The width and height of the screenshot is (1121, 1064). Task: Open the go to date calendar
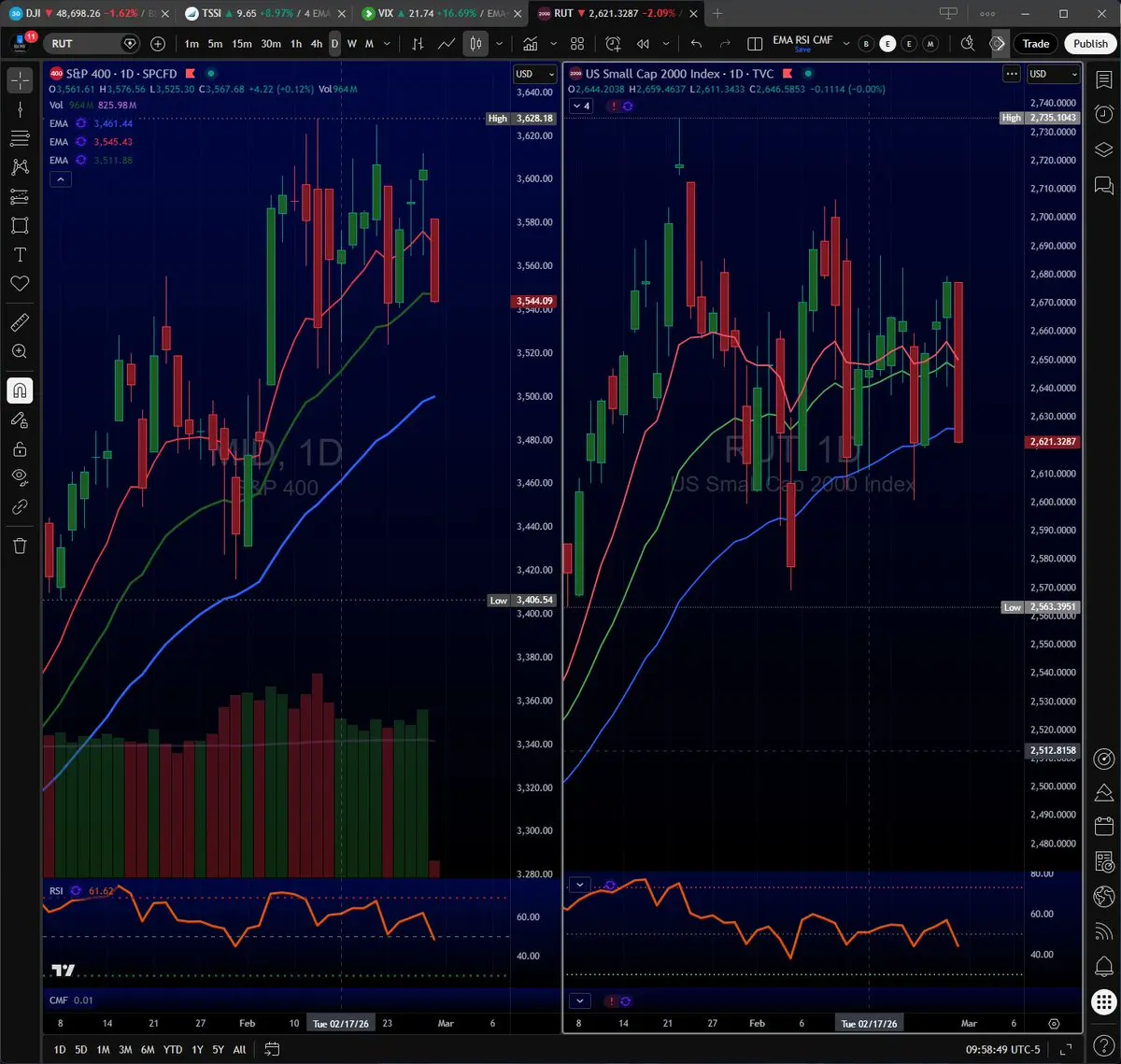tap(272, 1049)
